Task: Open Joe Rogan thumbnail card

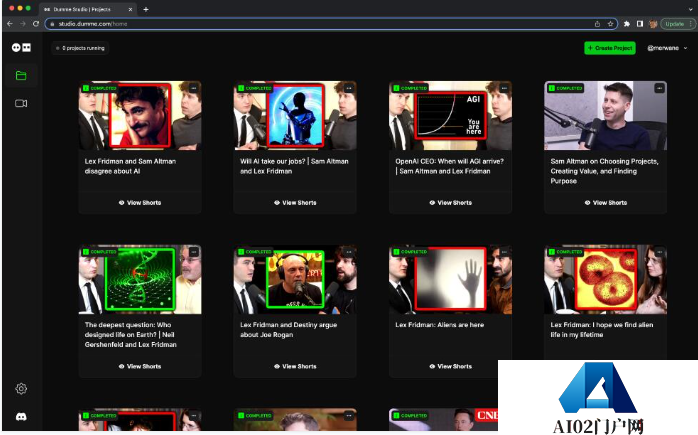Action: tap(295, 279)
